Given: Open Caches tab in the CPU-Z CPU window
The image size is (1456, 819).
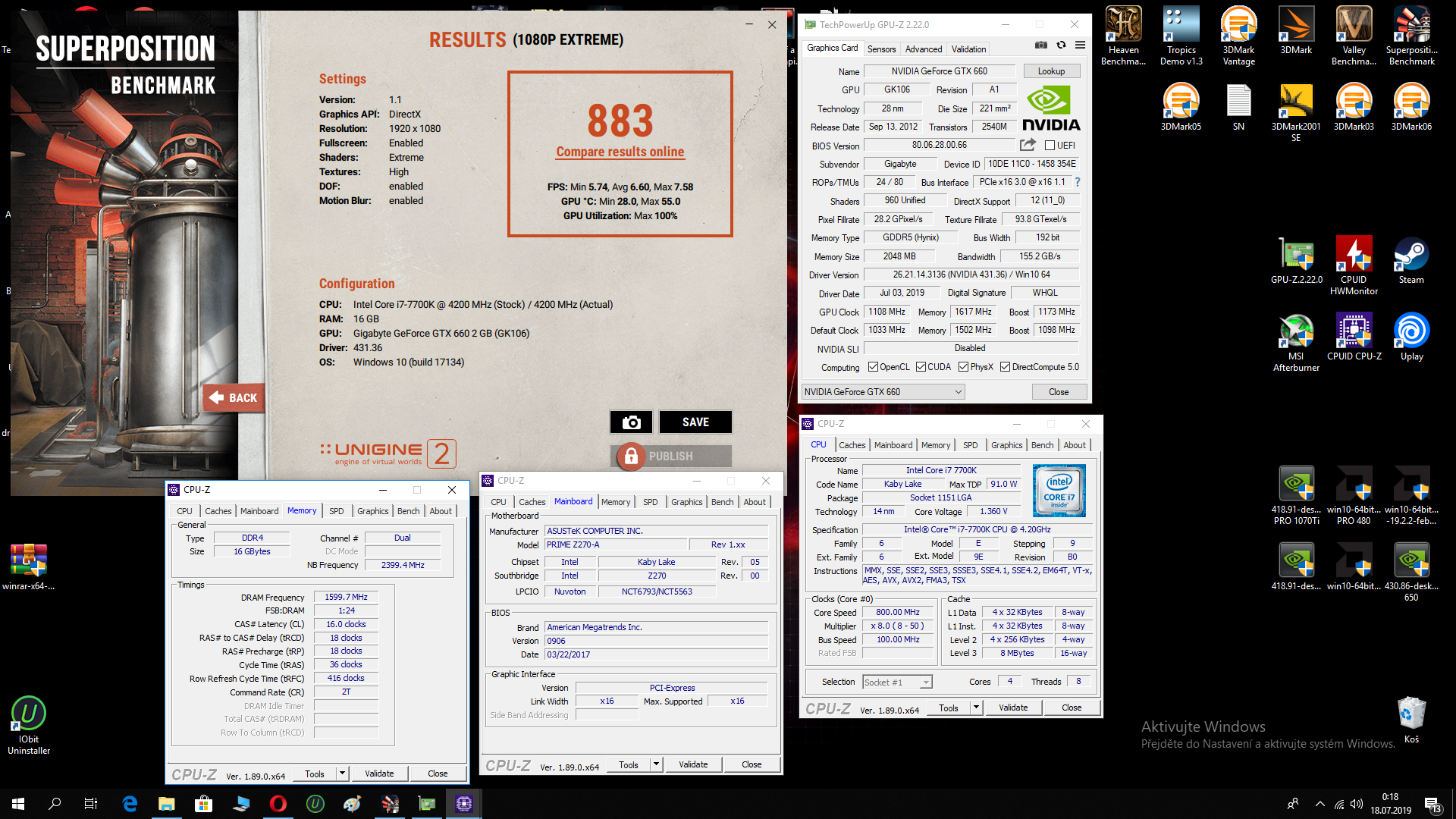Looking at the screenshot, I should (x=852, y=445).
